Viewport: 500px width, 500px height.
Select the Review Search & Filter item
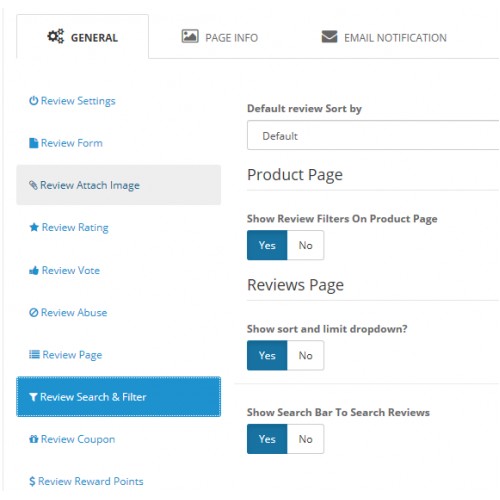118,397
